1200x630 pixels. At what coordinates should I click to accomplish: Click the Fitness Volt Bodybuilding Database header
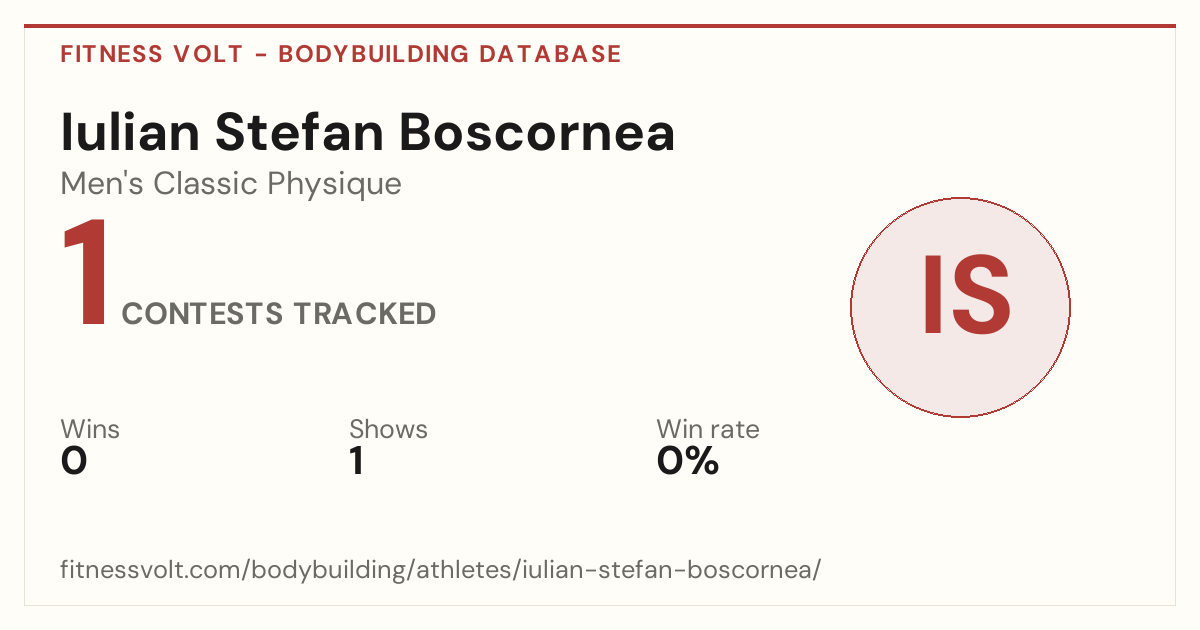tap(341, 54)
